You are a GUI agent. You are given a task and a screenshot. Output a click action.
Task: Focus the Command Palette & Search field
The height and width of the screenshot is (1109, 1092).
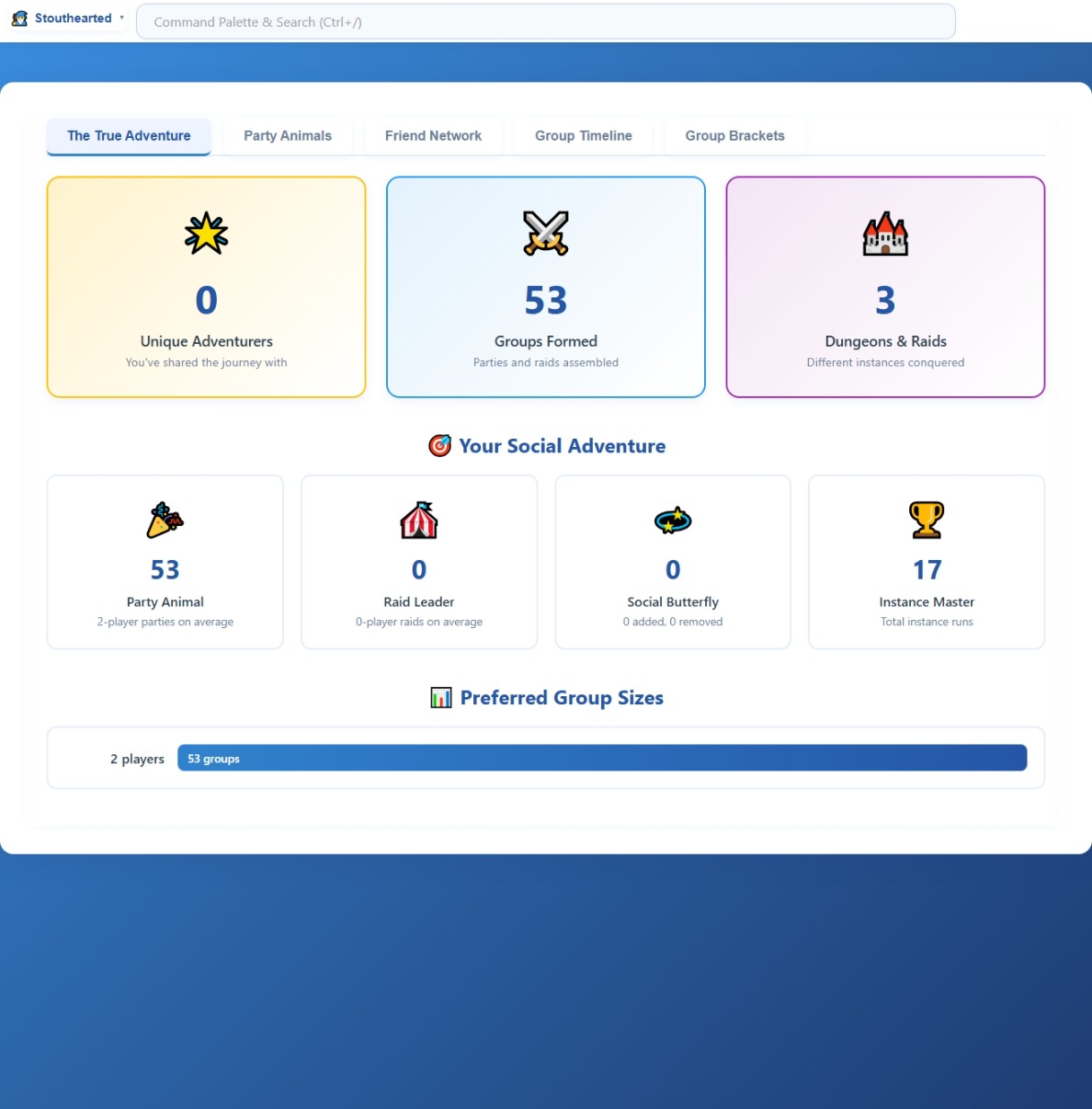(545, 22)
